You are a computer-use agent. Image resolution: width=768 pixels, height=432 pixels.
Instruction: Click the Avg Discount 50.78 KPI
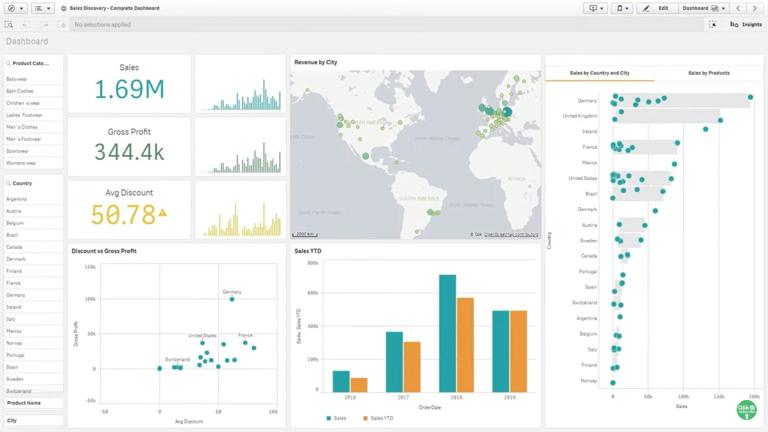129,210
